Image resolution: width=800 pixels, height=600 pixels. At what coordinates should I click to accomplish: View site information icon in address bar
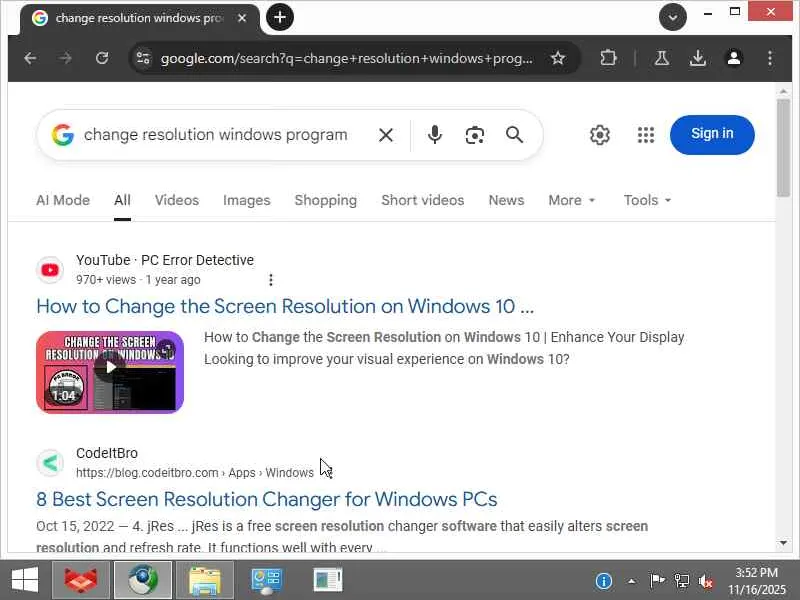143,58
